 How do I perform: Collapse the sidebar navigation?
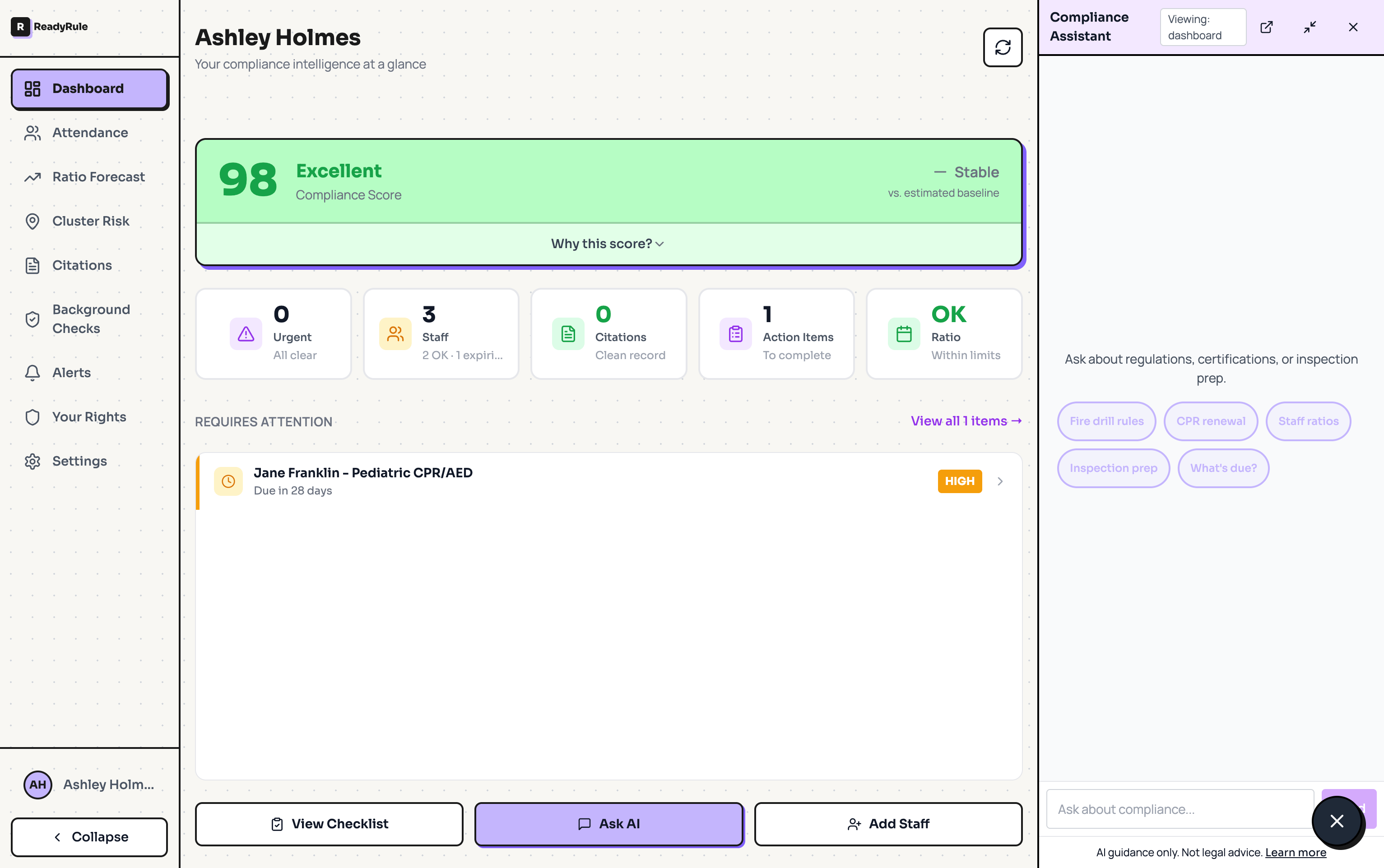click(89, 836)
